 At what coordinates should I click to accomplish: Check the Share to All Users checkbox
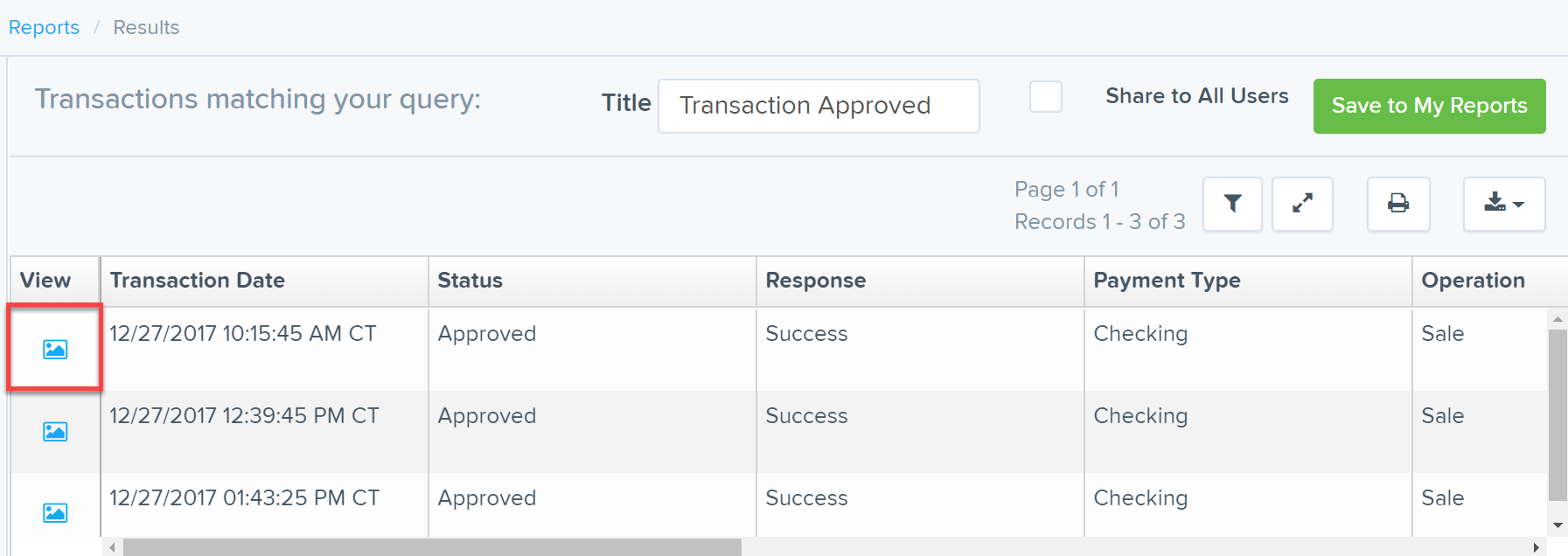[1045, 97]
